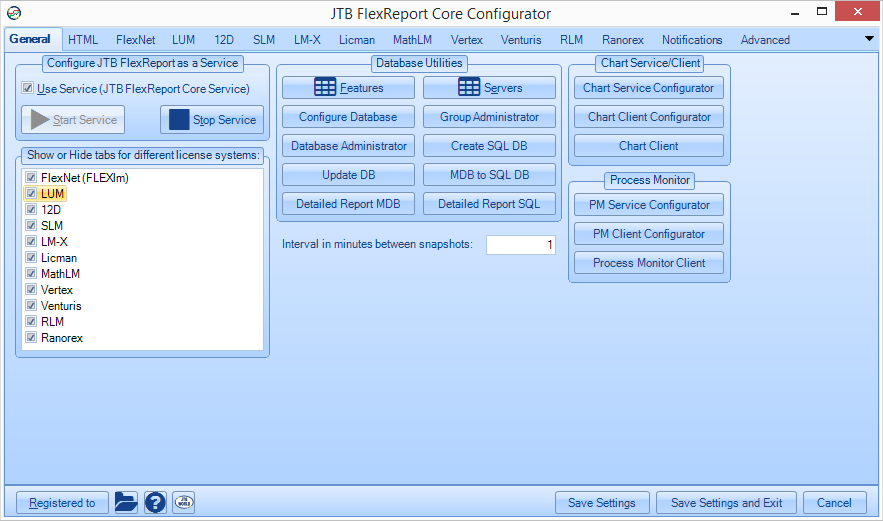Toggle the Vertex checkbox in the list

32,290
